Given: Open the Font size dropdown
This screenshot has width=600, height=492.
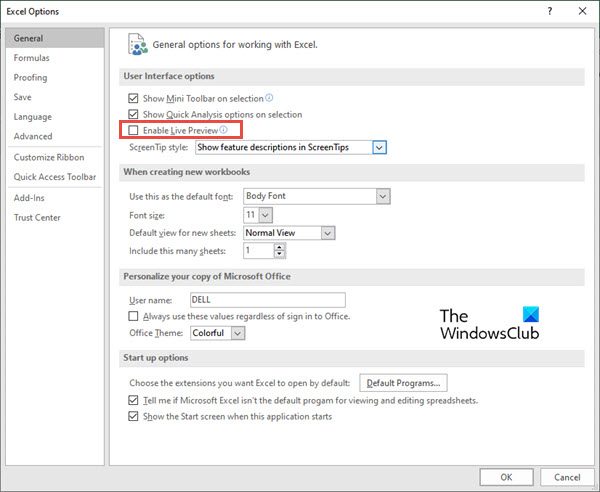Looking at the screenshot, I should pos(266,215).
